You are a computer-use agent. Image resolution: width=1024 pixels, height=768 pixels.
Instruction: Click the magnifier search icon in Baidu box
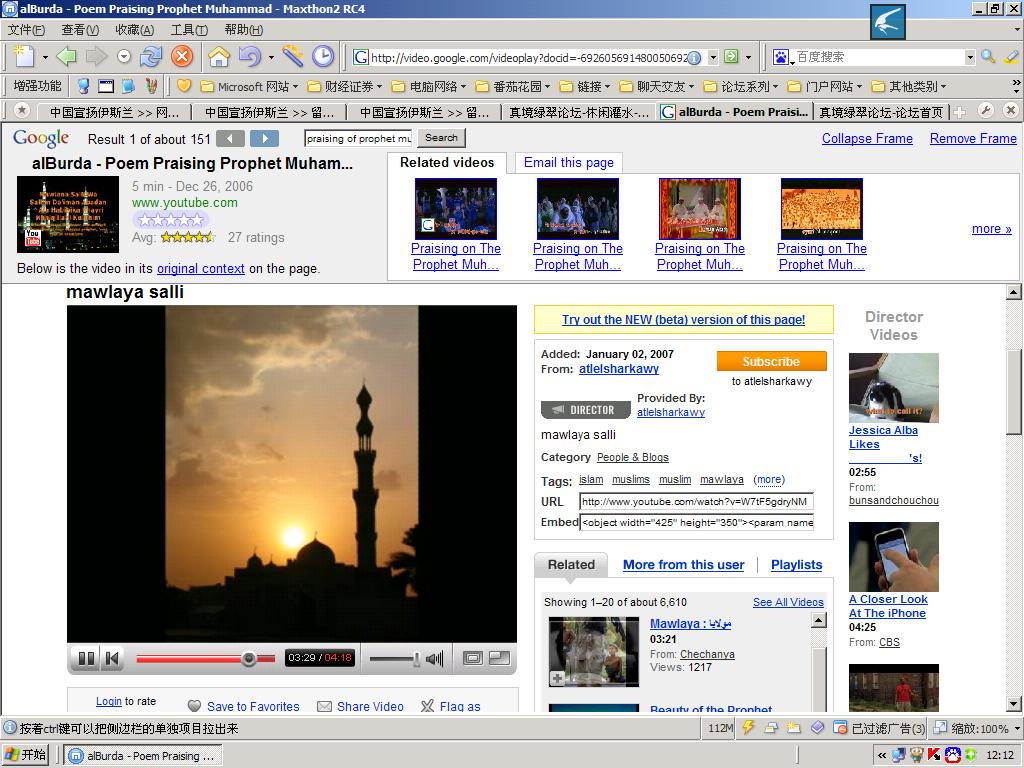tap(988, 57)
